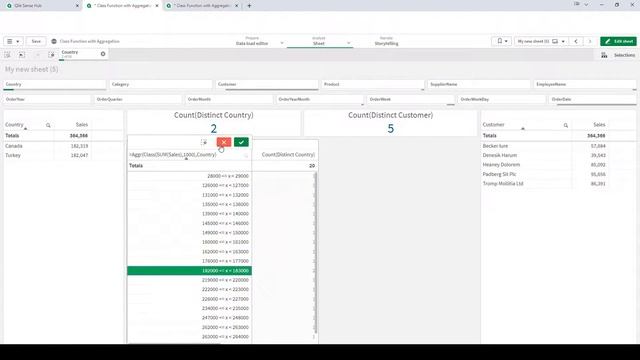Switch to the Storytelling tab

coord(386,41)
